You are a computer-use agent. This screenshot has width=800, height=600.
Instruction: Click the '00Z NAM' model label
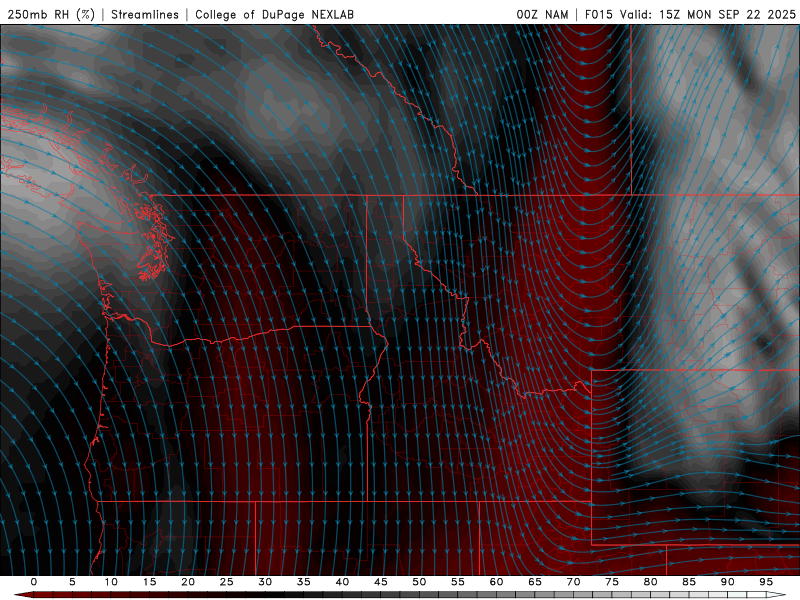(542, 15)
